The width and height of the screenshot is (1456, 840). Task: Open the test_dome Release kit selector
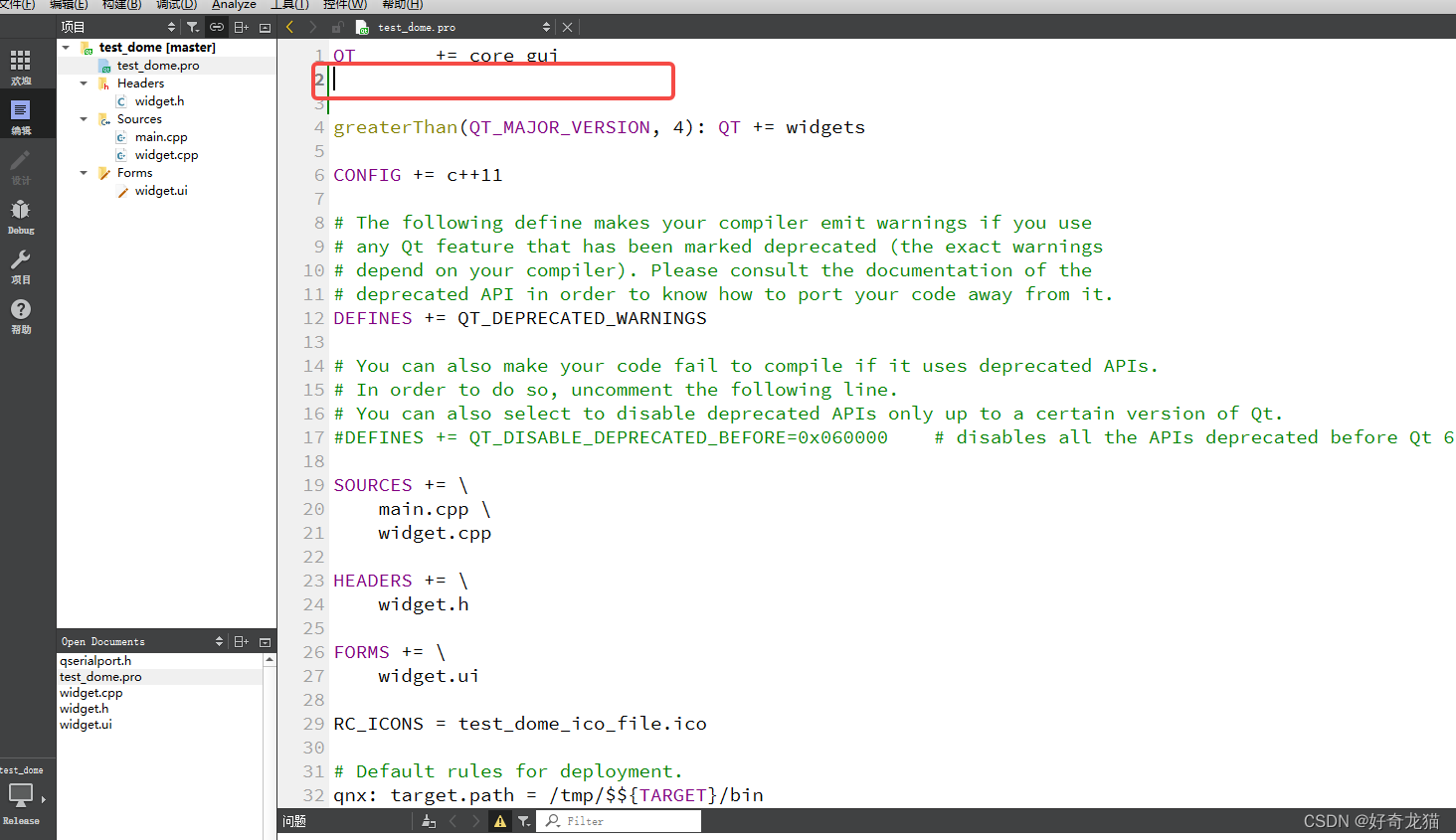tap(22, 798)
